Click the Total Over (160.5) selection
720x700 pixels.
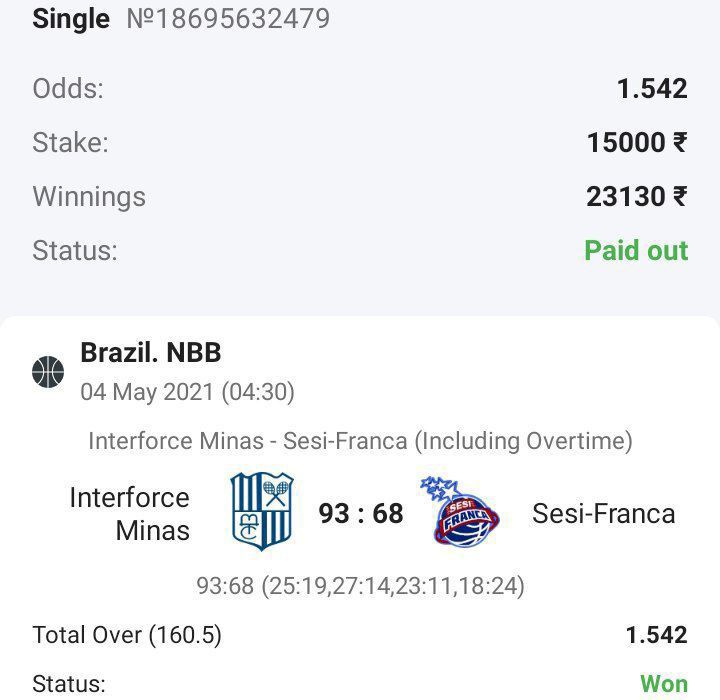coord(127,634)
